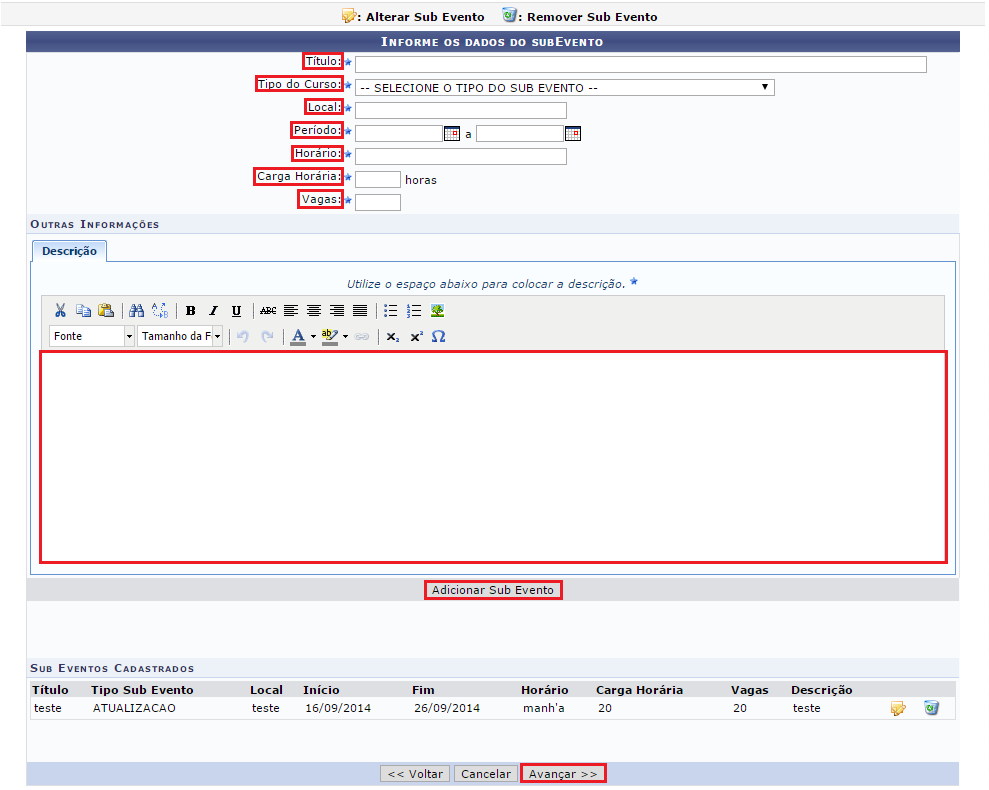
Task: Open the Tipo do Curso dropdown
Action: point(565,88)
